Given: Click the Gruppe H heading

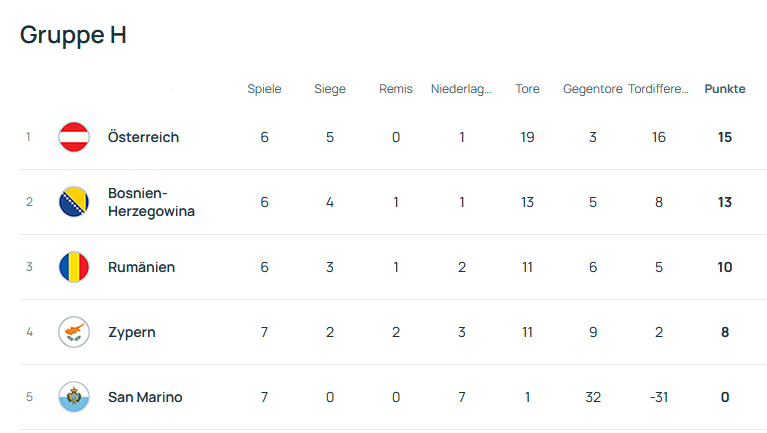Looking at the screenshot, I should click(x=73, y=35).
